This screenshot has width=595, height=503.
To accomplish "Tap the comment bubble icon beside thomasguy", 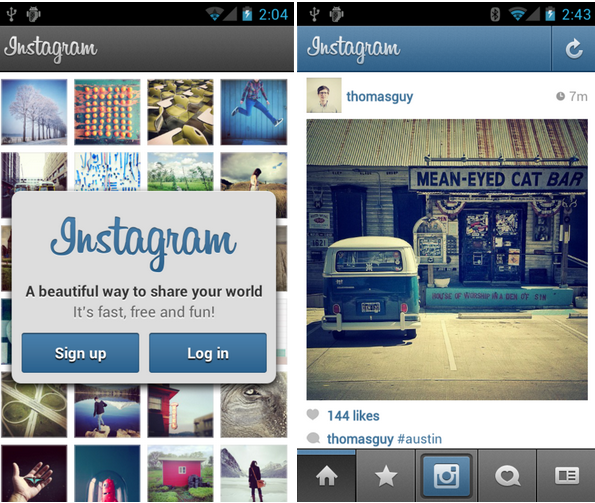I will [x=313, y=438].
